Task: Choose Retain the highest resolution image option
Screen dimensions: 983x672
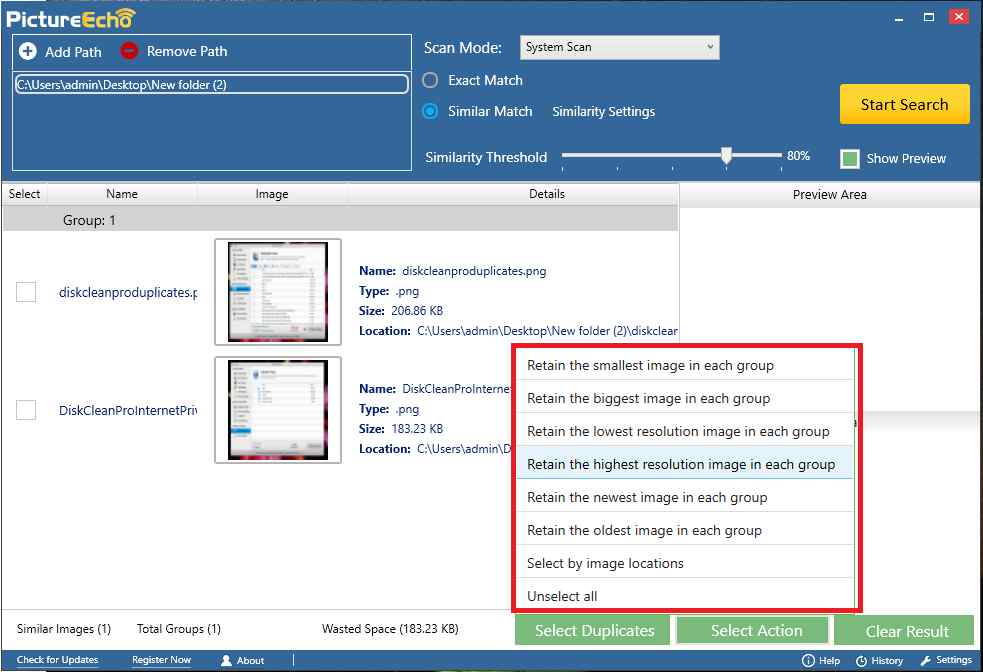Action: coord(685,464)
